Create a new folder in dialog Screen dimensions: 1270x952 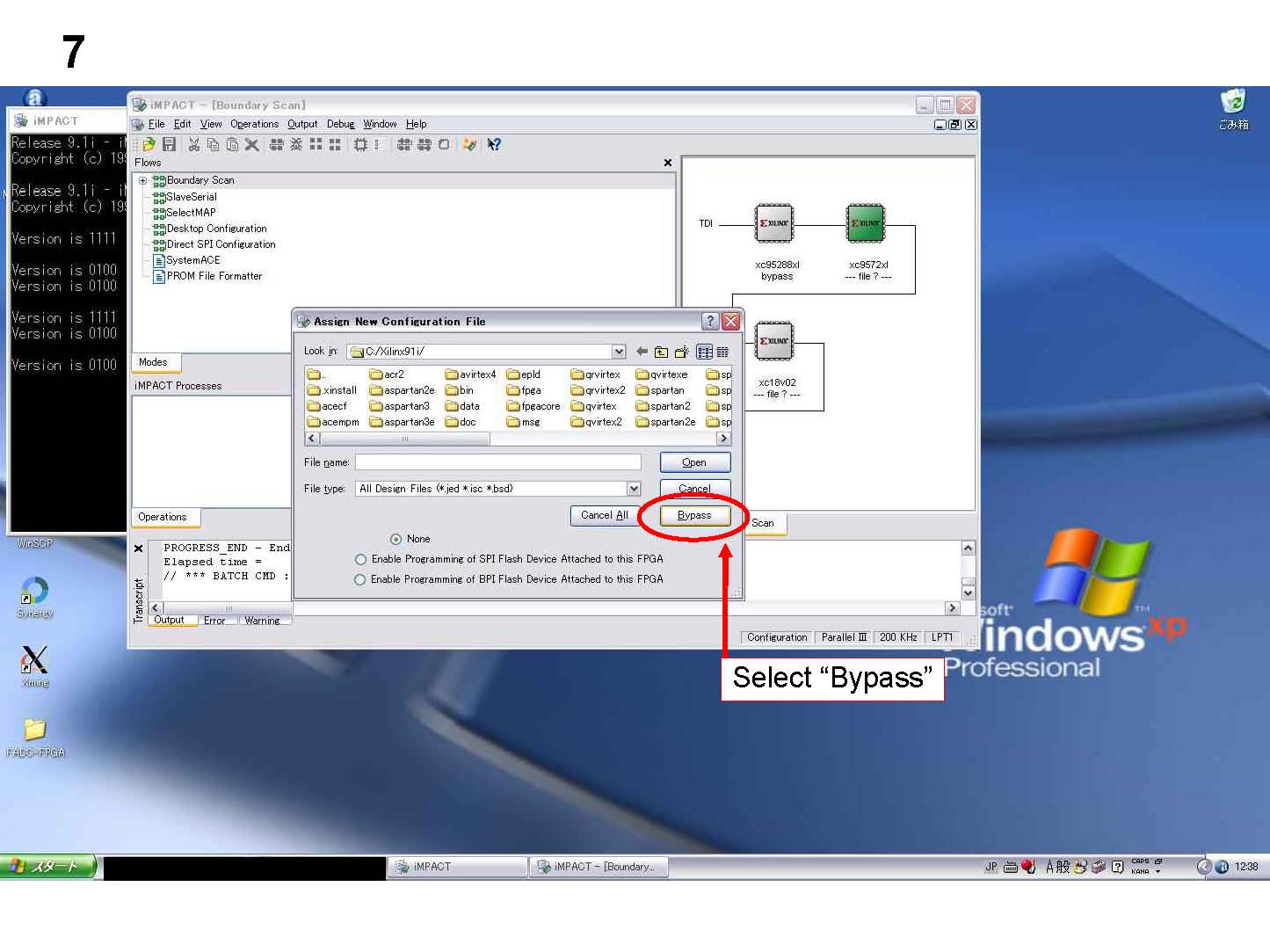681,352
